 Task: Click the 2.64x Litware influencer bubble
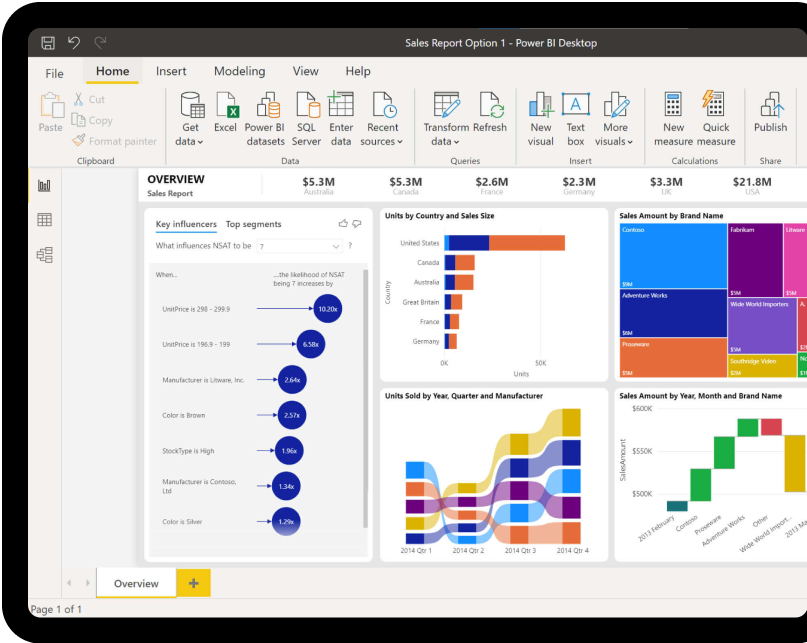click(x=292, y=379)
